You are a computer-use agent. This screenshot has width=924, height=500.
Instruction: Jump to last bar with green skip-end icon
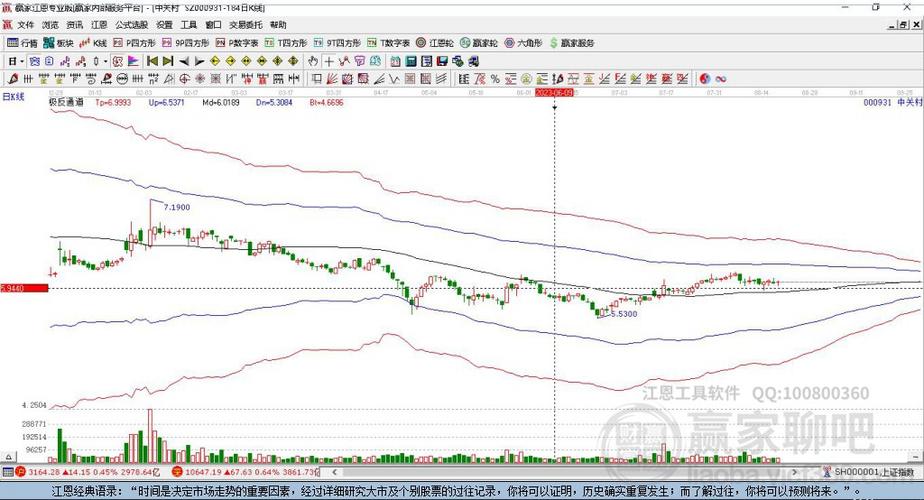[x=168, y=61]
